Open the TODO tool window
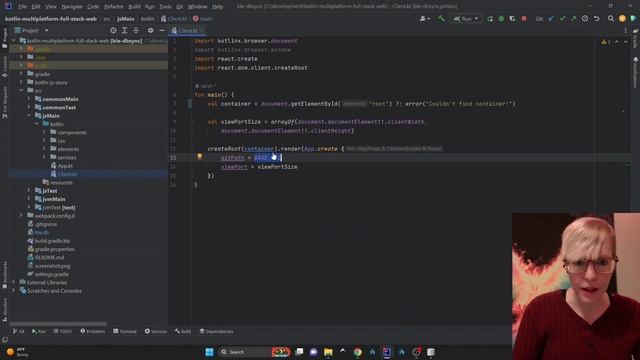 click(62, 331)
